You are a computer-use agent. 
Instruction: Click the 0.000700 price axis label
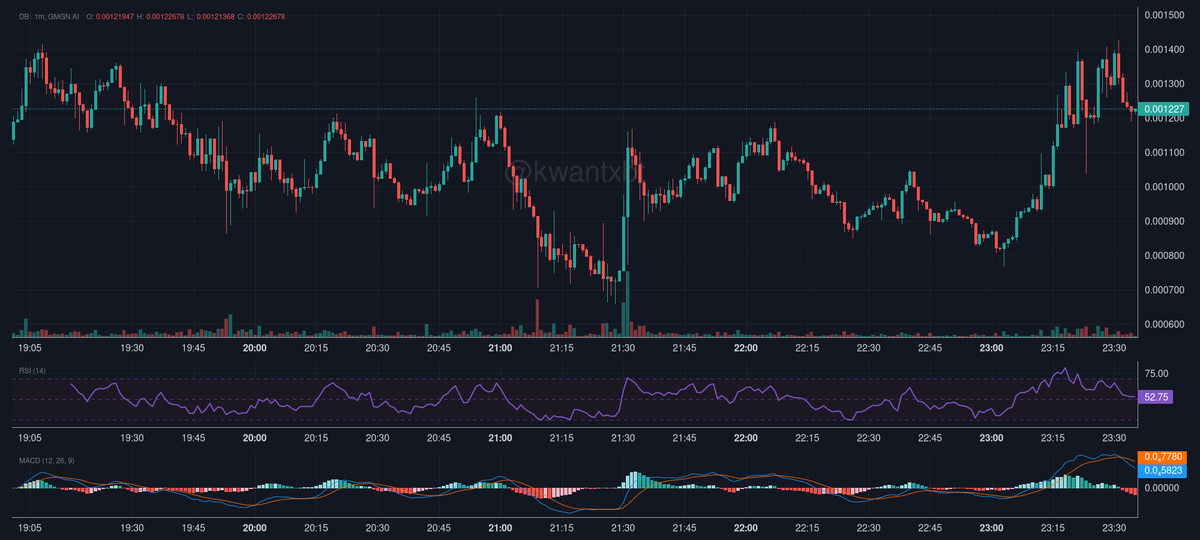tap(1164, 290)
